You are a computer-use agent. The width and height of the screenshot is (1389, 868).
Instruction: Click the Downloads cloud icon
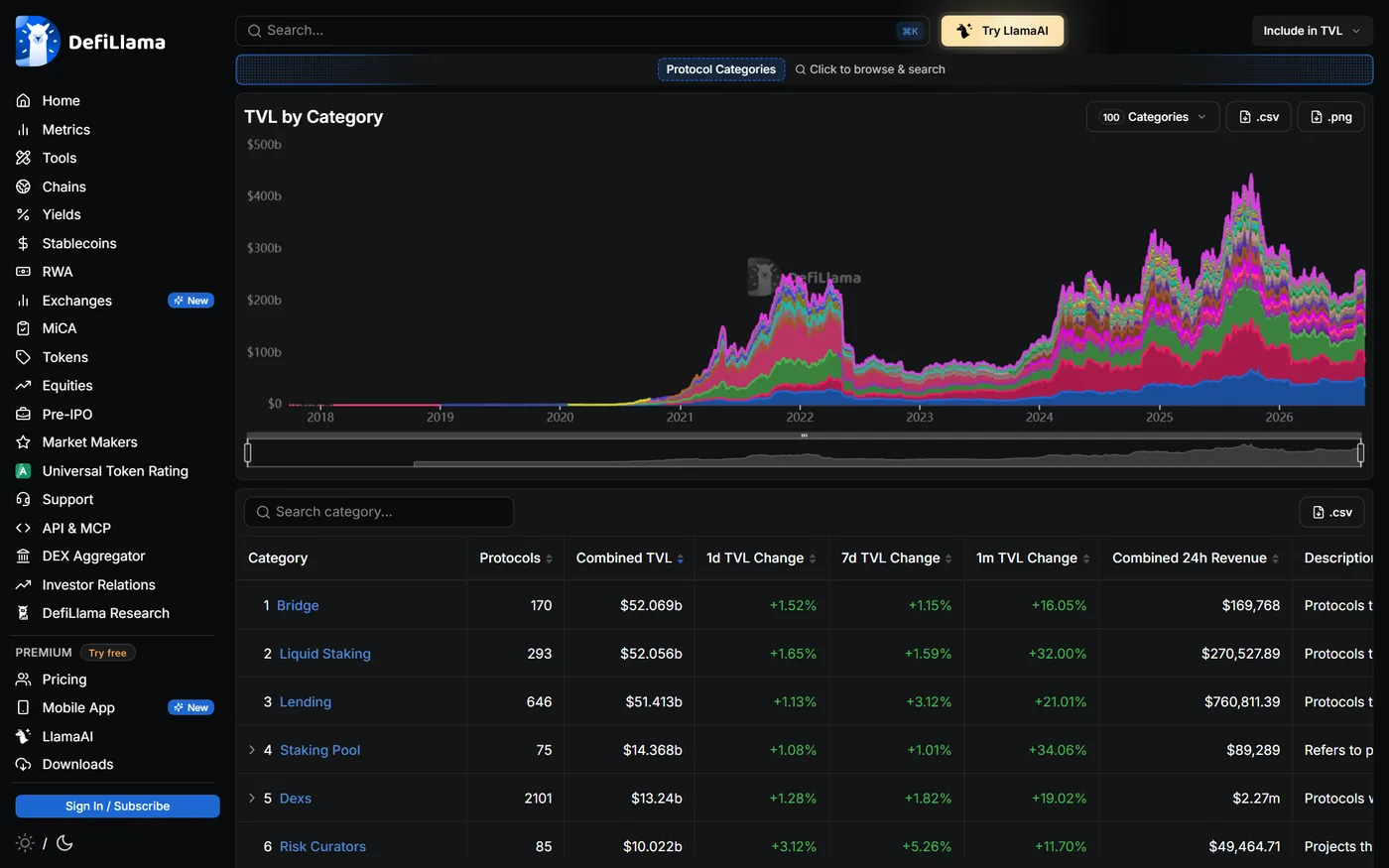tap(23, 765)
